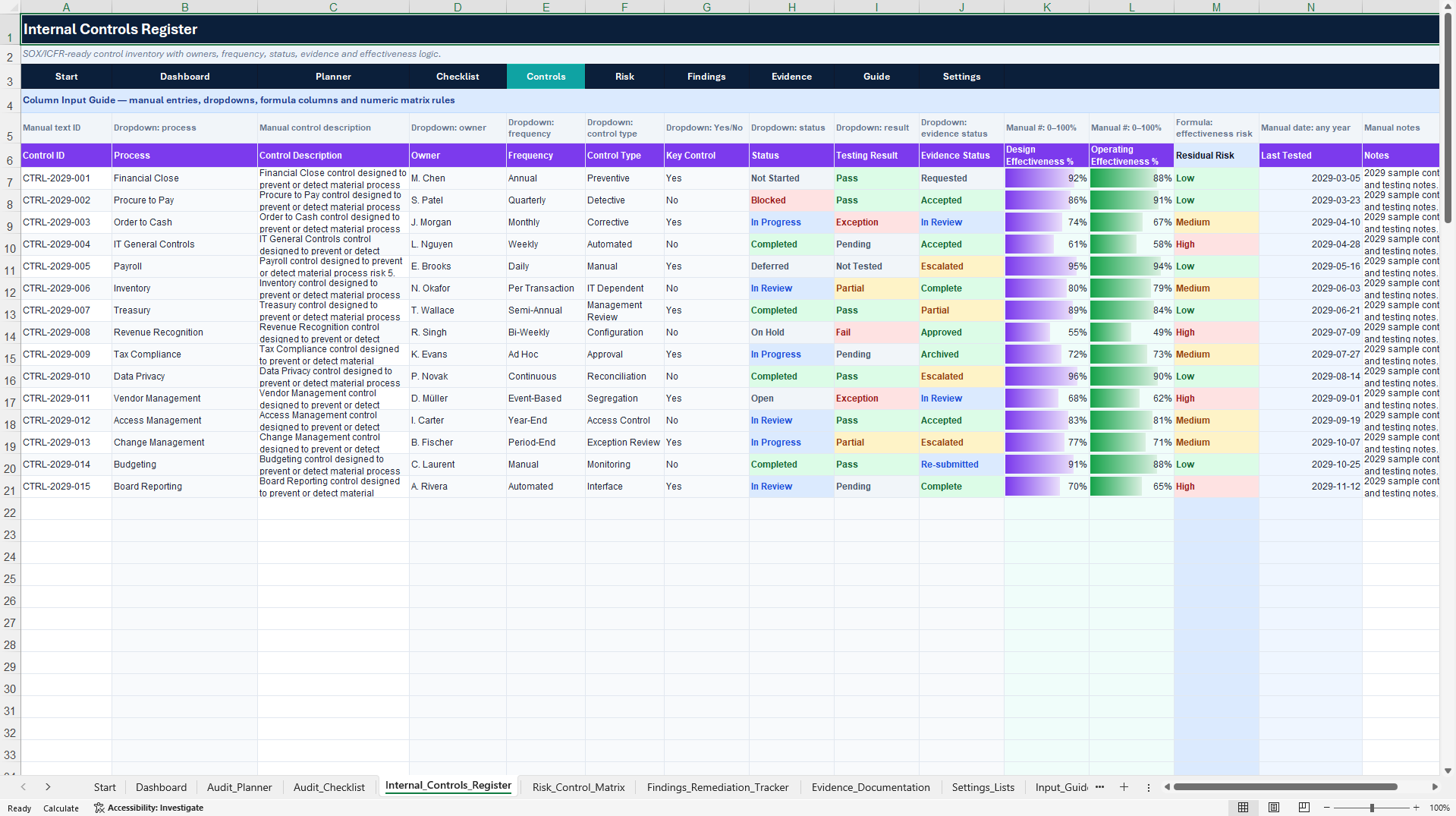This screenshot has height=816, width=1456.
Task: Switch to Audit_Planner sheet tab
Action: pos(239,787)
